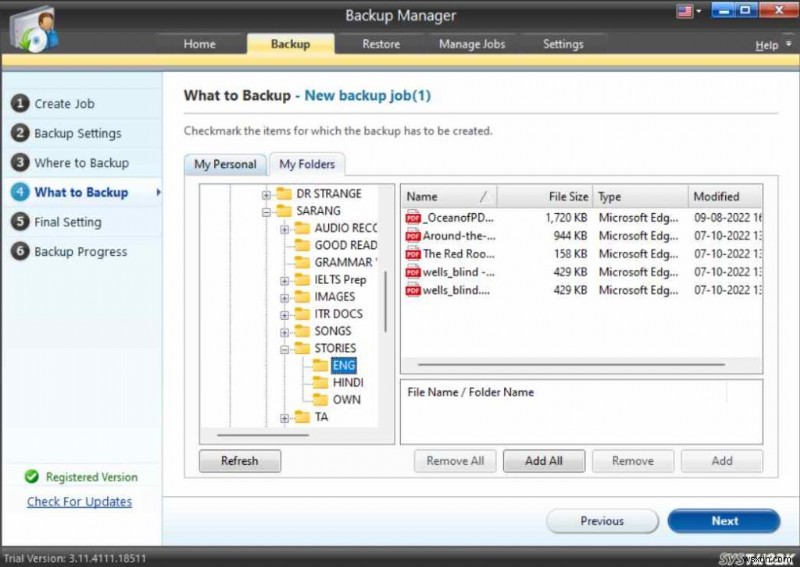
Task: Click the step 1 number icon
Action: (20, 104)
